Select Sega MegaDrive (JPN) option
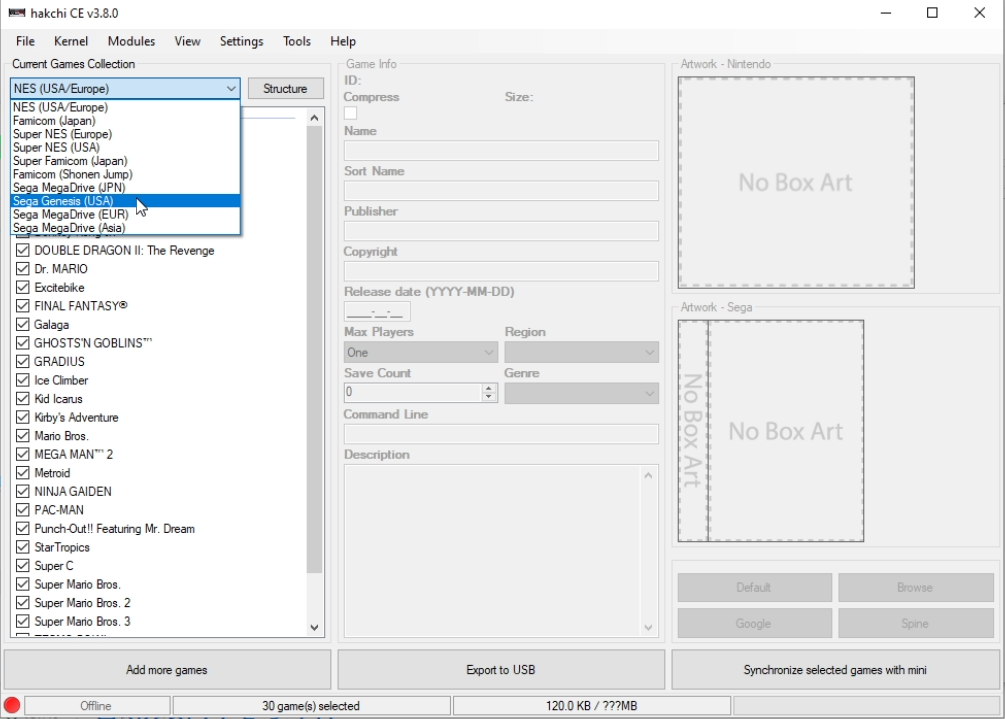The image size is (1005, 719). tap(126, 188)
